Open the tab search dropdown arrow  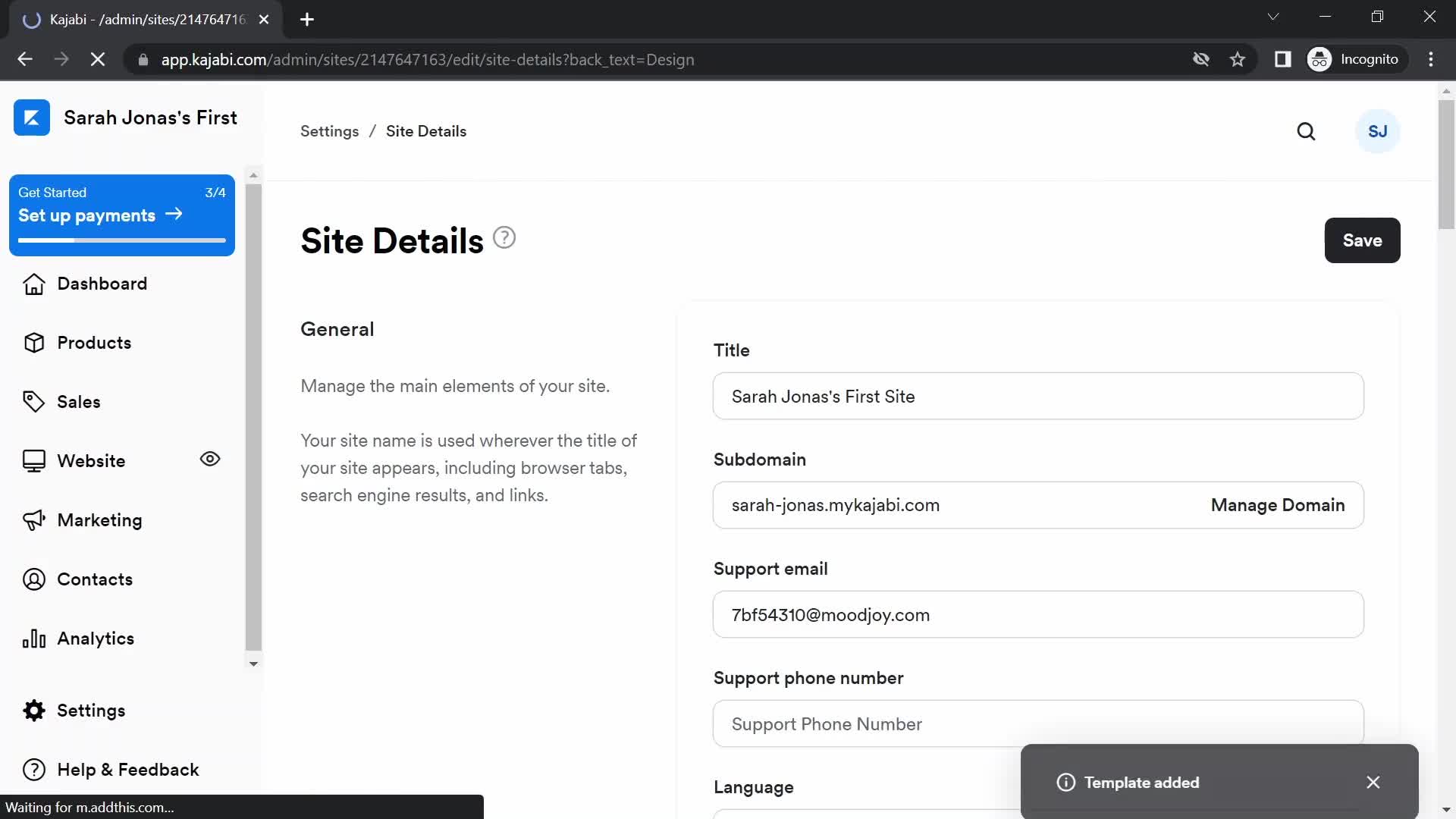(1273, 17)
